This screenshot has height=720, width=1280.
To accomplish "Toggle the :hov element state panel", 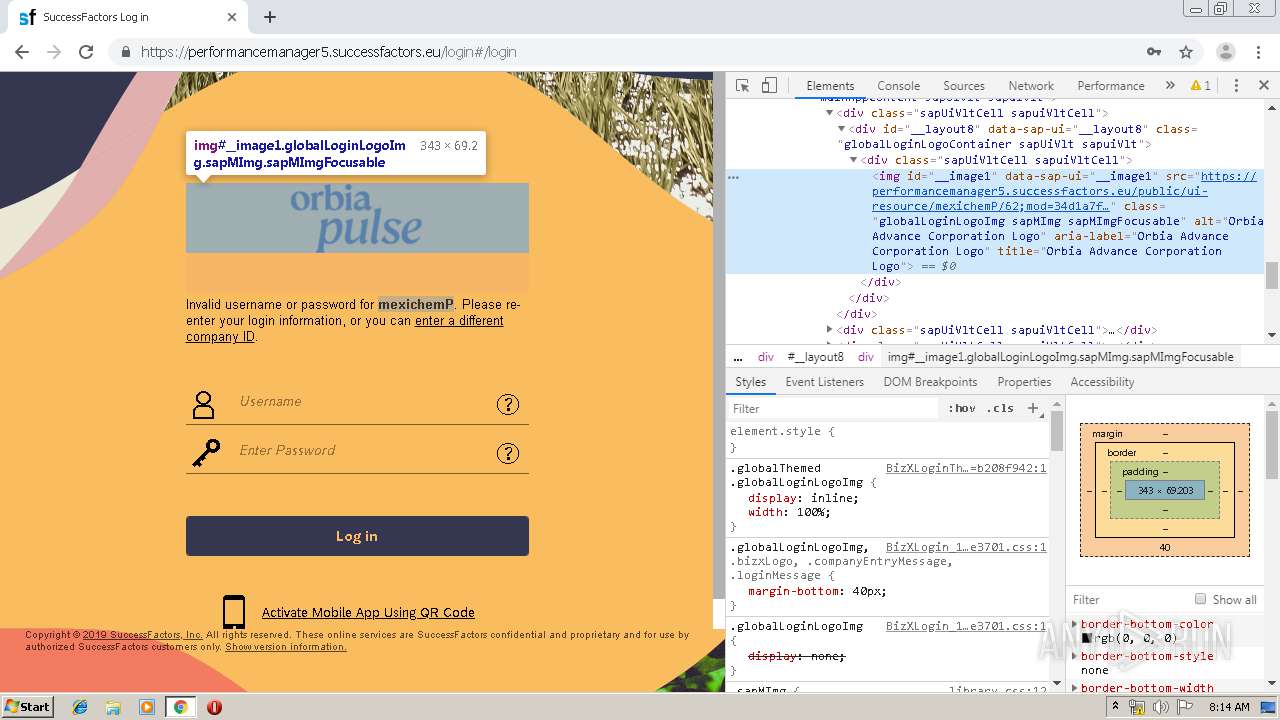I will point(962,408).
